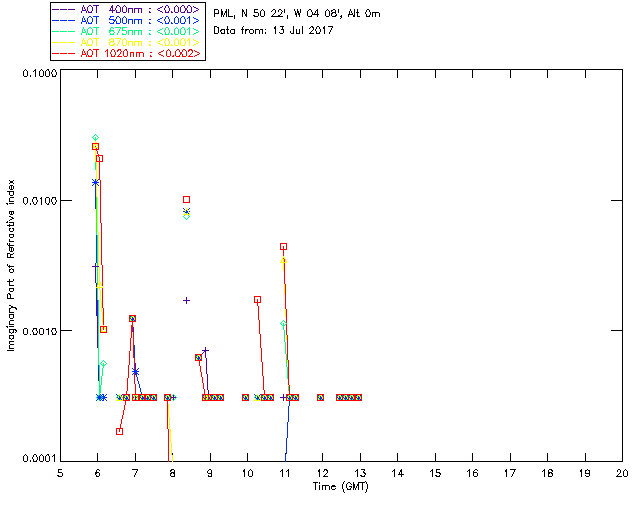Select the red dashed line sample in legend

point(64,53)
